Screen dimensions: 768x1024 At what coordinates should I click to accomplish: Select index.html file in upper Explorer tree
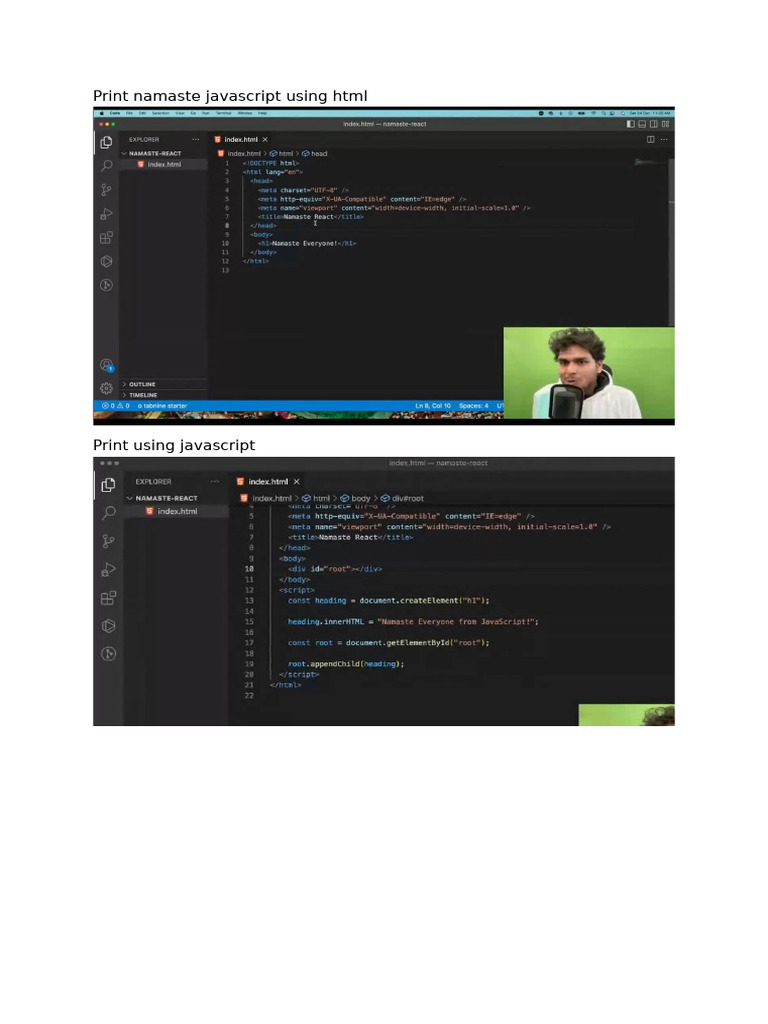pyautogui.click(x=164, y=165)
